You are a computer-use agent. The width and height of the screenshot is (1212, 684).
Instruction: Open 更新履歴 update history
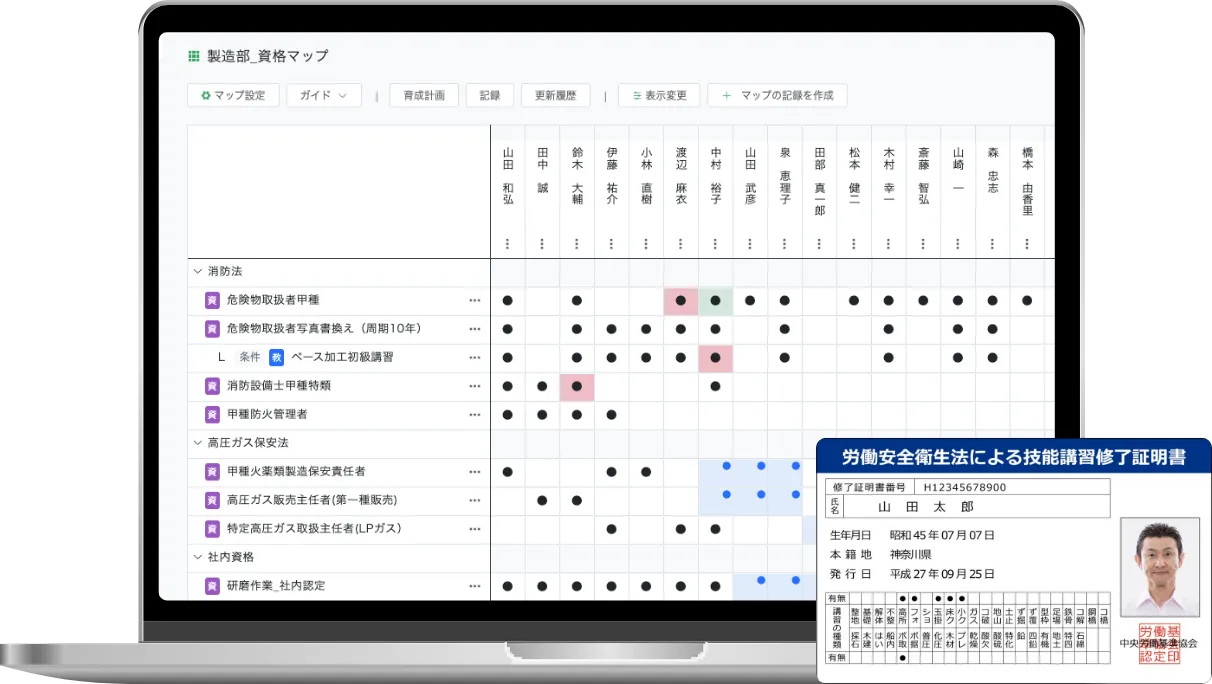pyautogui.click(x=556, y=96)
